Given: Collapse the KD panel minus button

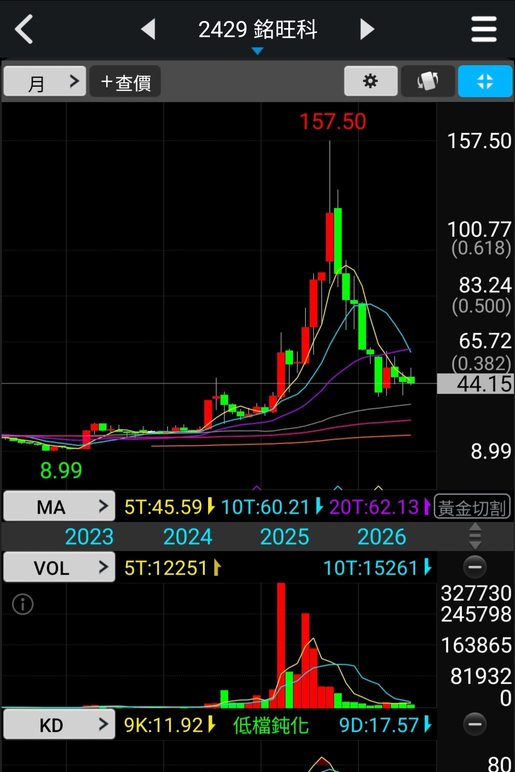Looking at the screenshot, I should point(475,724).
